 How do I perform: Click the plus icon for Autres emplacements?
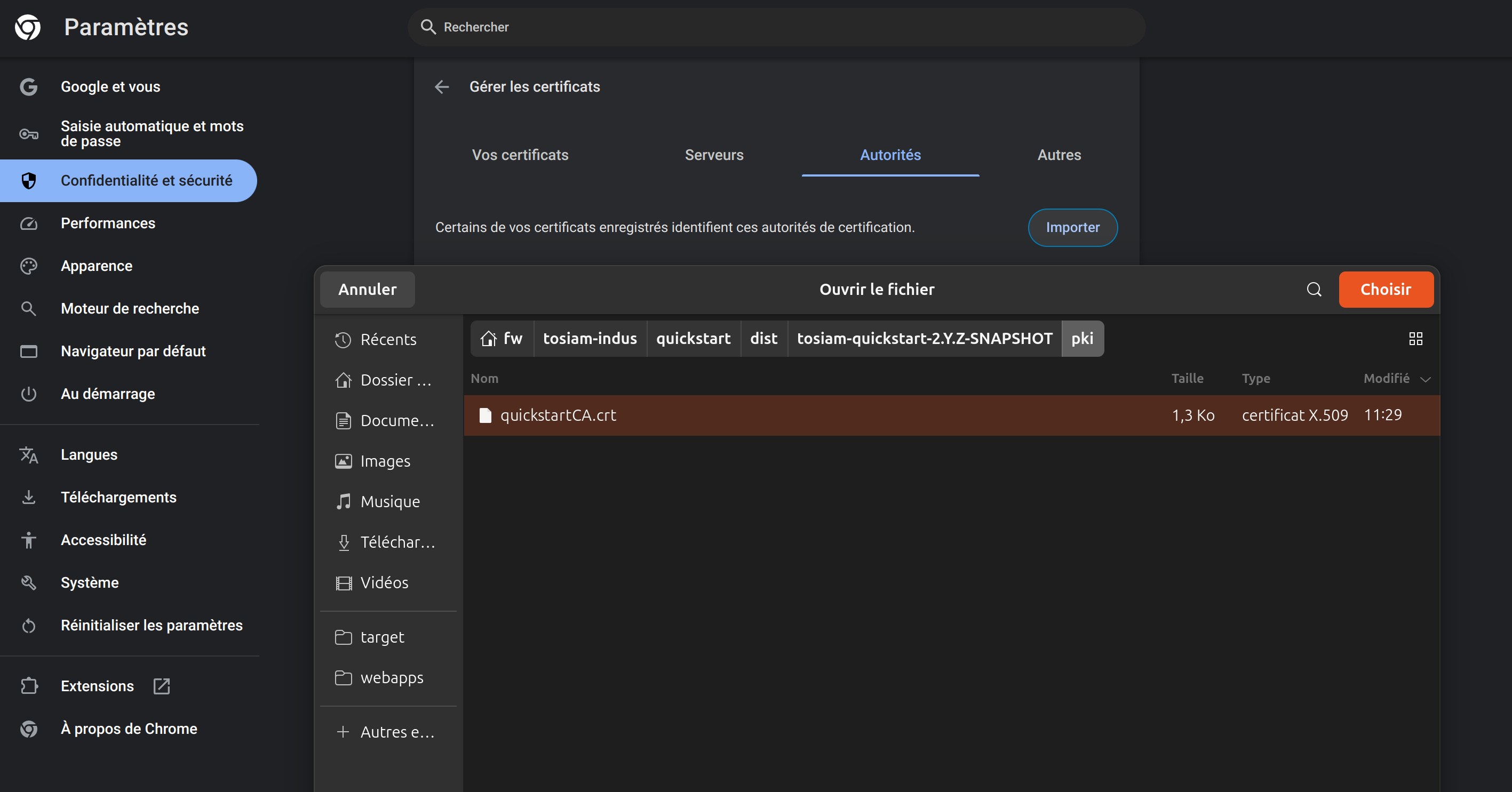click(x=344, y=732)
